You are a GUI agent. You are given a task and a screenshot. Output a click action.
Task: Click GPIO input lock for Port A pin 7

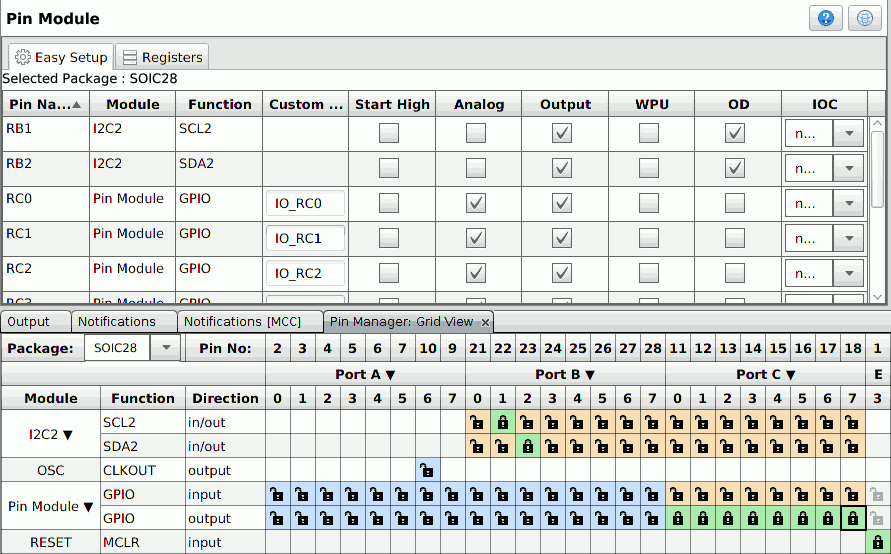click(x=452, y=494)
